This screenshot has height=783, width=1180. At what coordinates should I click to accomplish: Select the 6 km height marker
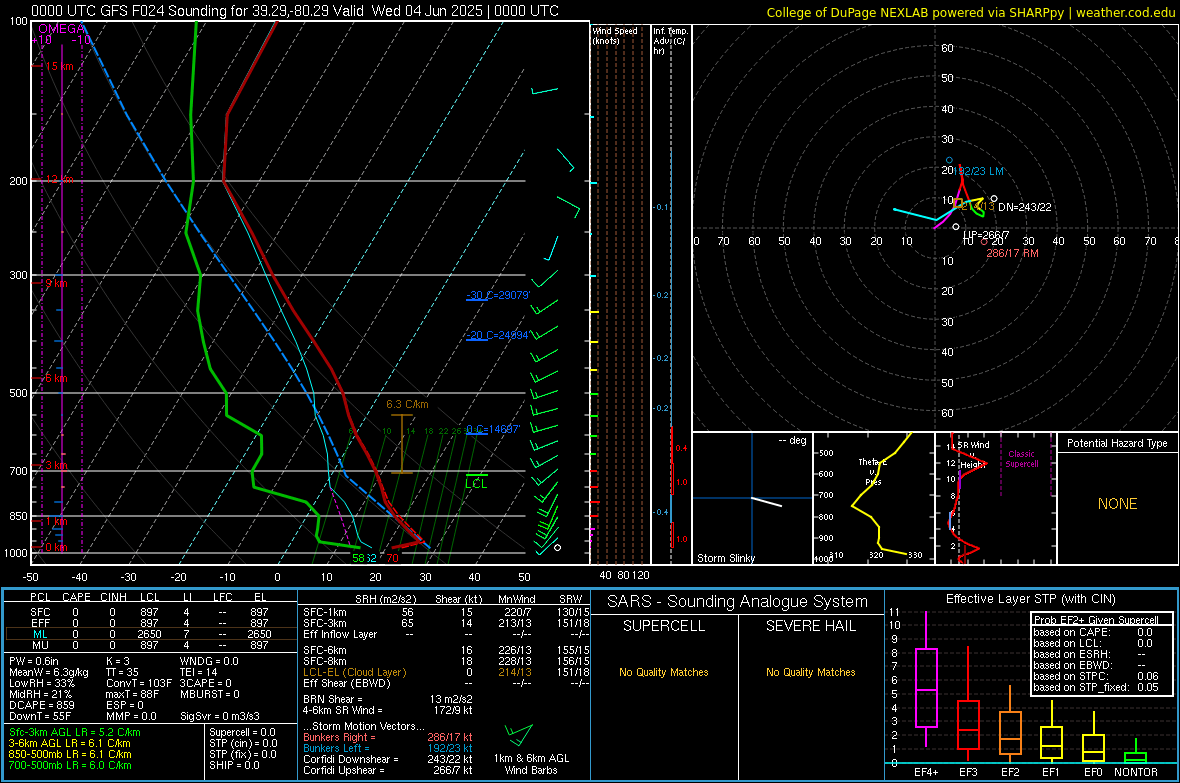pos(56,378)
